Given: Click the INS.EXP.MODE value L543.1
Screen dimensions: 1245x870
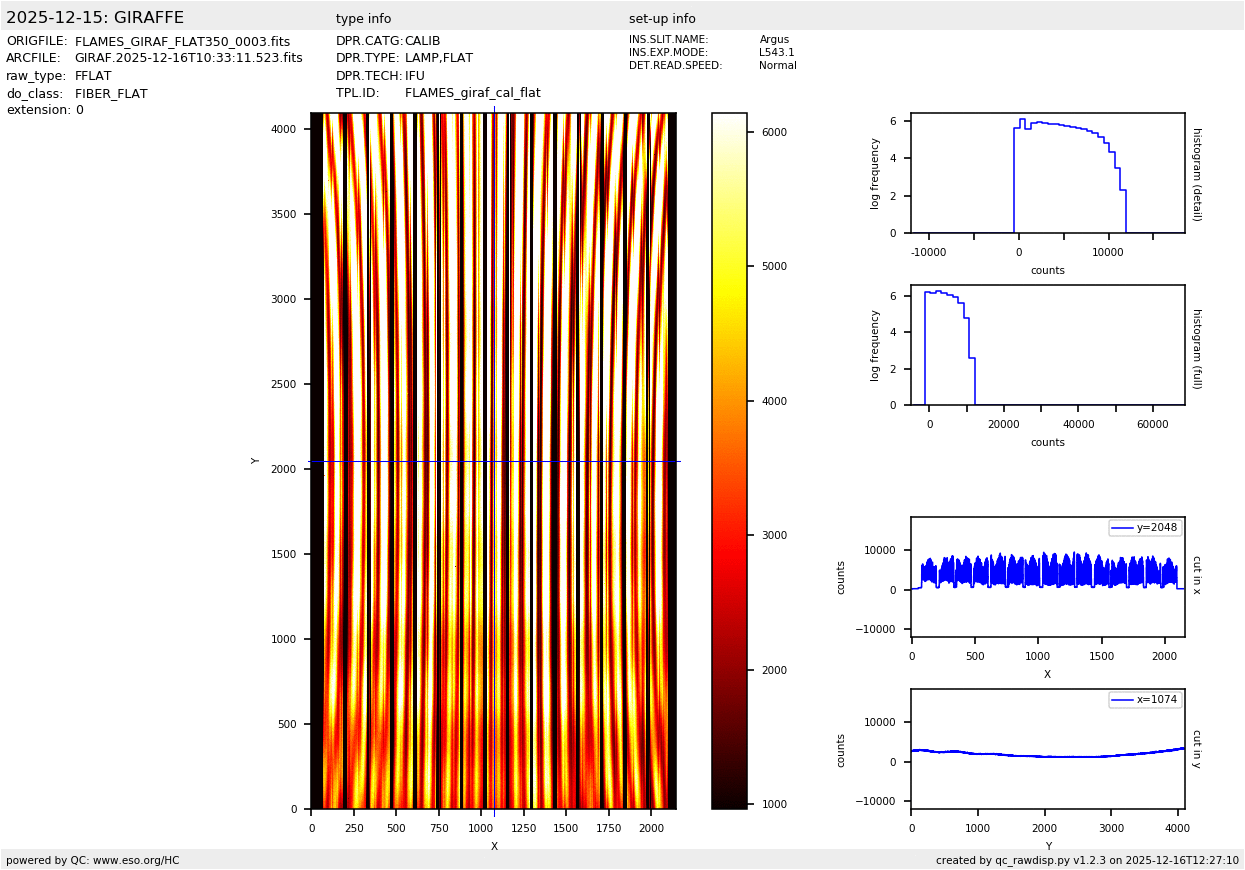Looking at the screenshot, I should point(776,53).
